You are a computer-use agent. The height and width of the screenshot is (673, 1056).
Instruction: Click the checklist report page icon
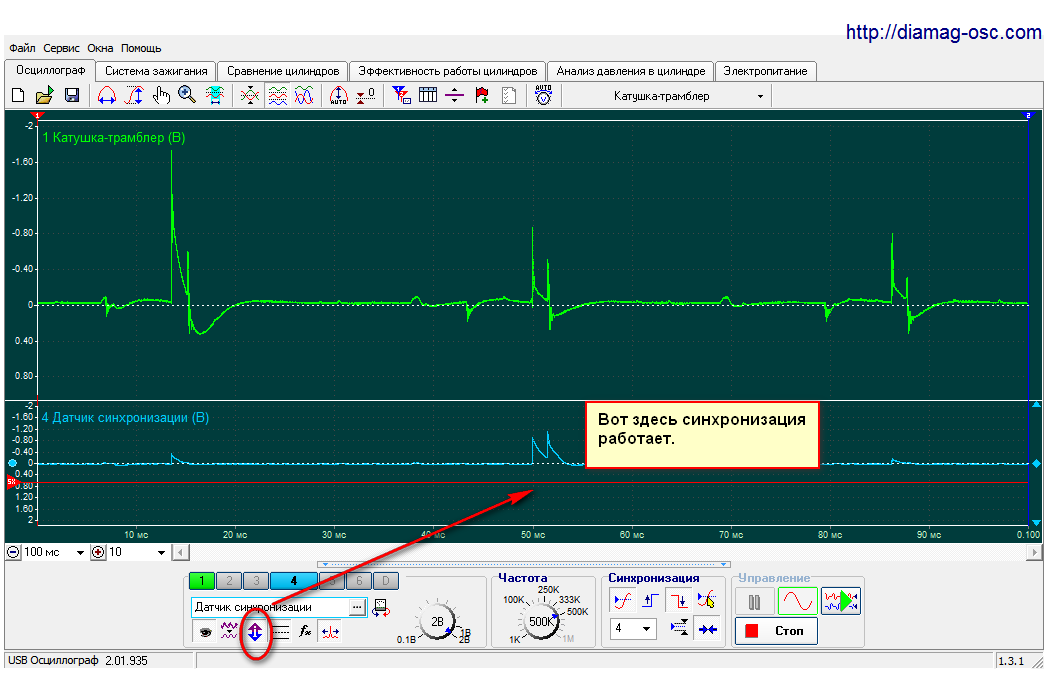coord(509,96)
